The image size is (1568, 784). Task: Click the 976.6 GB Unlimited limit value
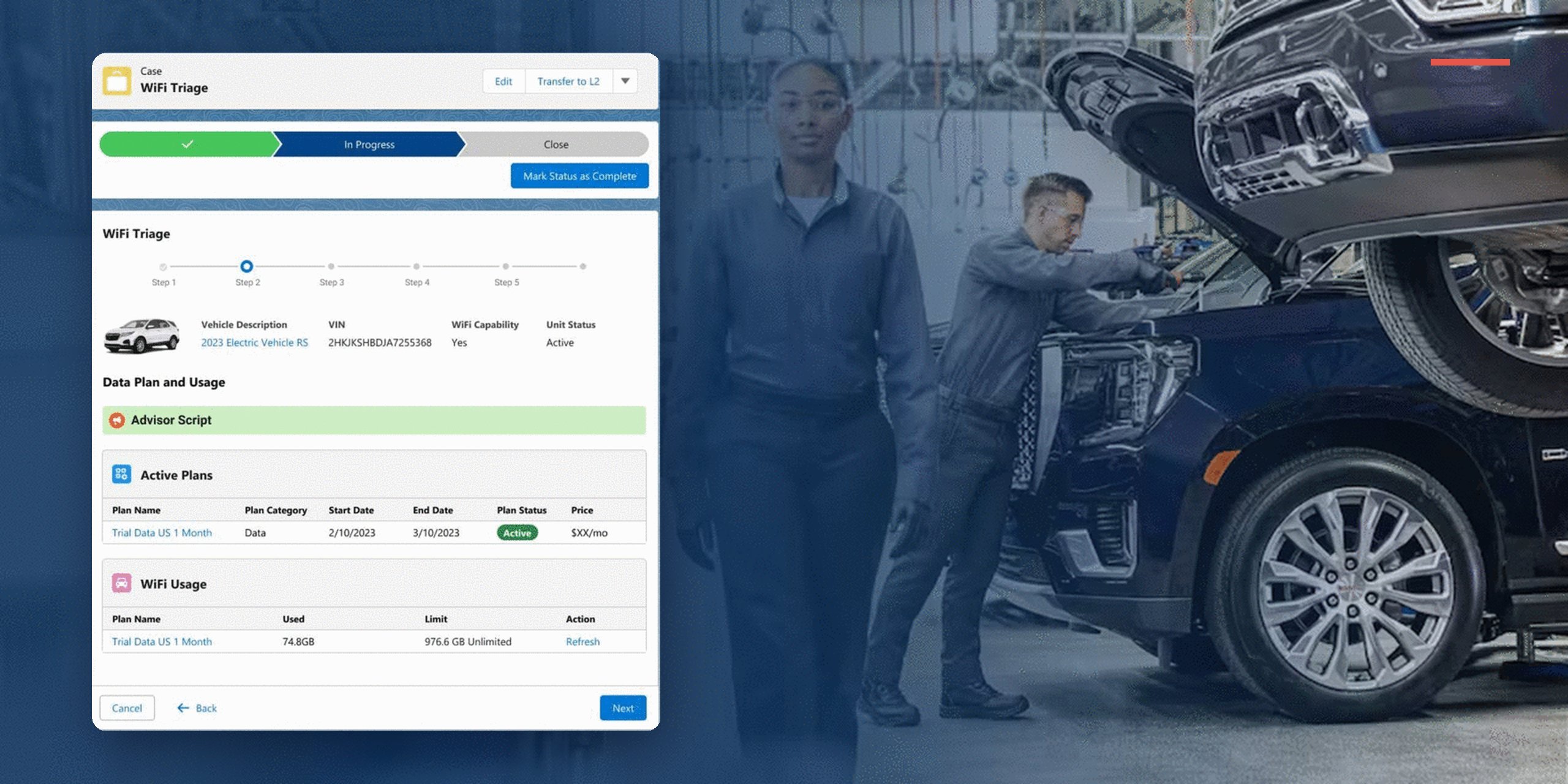(468, 641)
